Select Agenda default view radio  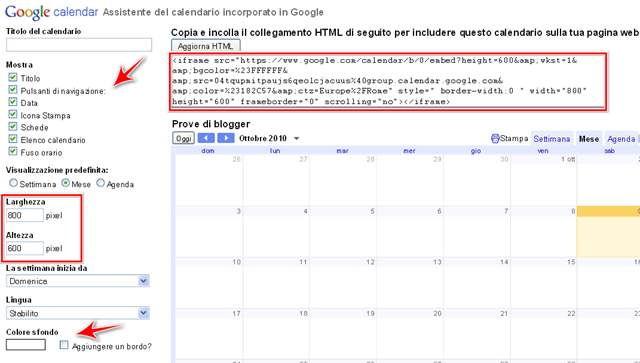[x=100, y=183]
